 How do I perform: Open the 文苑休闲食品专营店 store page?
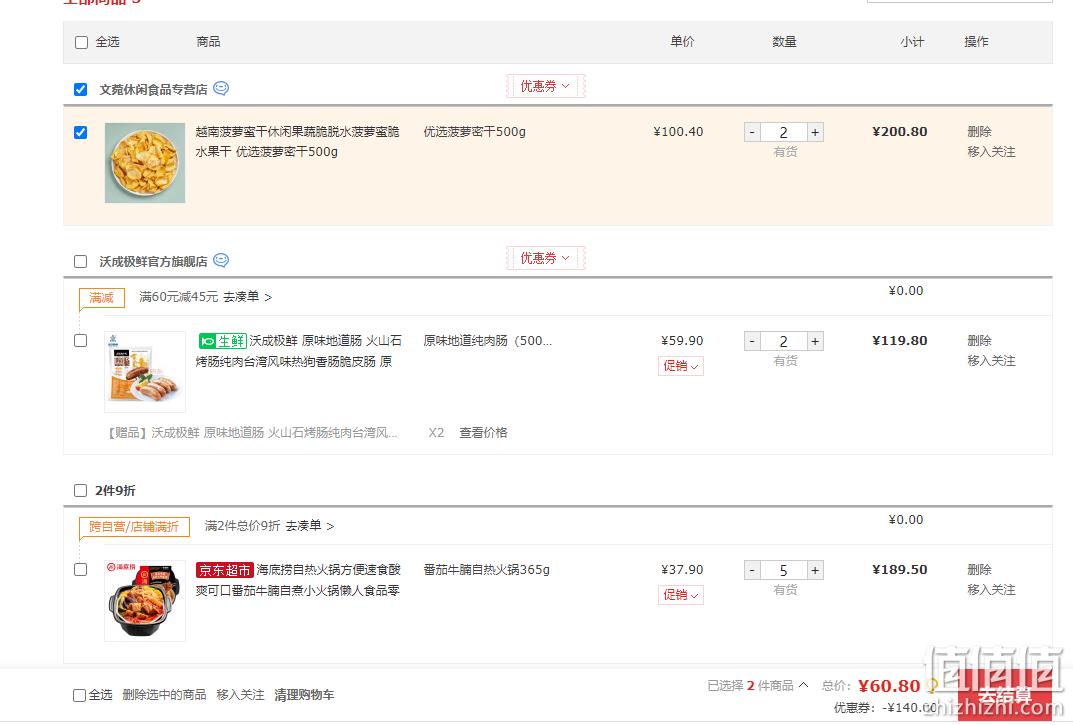153,90
